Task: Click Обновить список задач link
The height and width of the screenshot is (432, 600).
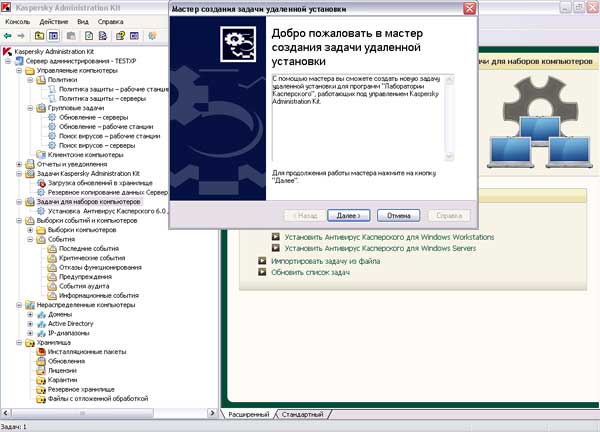Action: [x=310, y=272]
